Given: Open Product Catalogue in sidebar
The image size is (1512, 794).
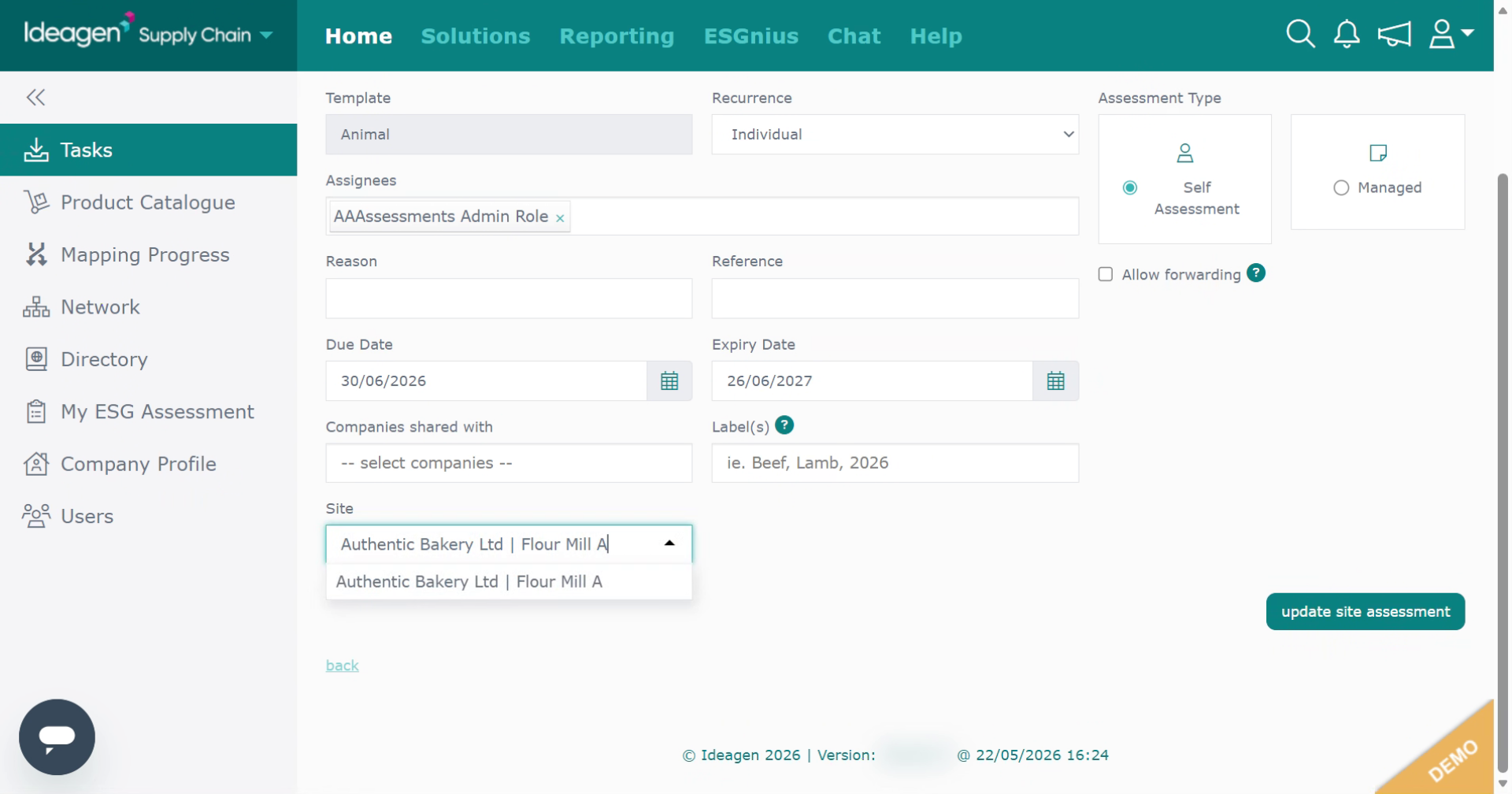Looking at the screenshot, I should [148, 202].
